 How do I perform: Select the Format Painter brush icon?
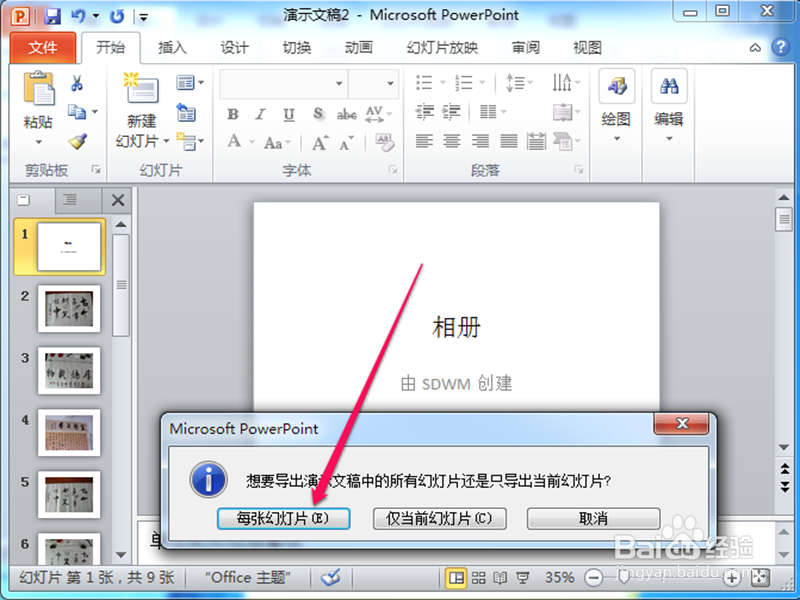coord(78,141)
